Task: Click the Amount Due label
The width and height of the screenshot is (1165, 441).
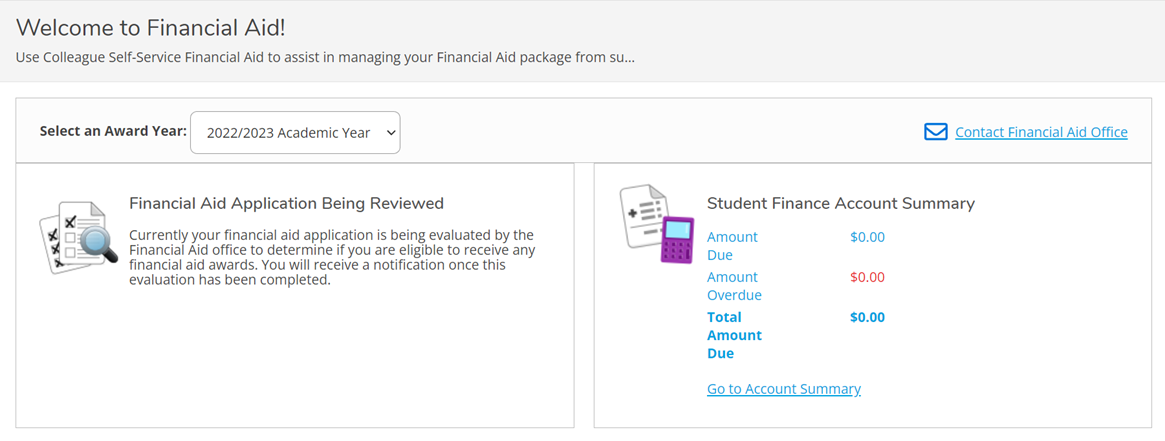Action: (x=732, y=246)
